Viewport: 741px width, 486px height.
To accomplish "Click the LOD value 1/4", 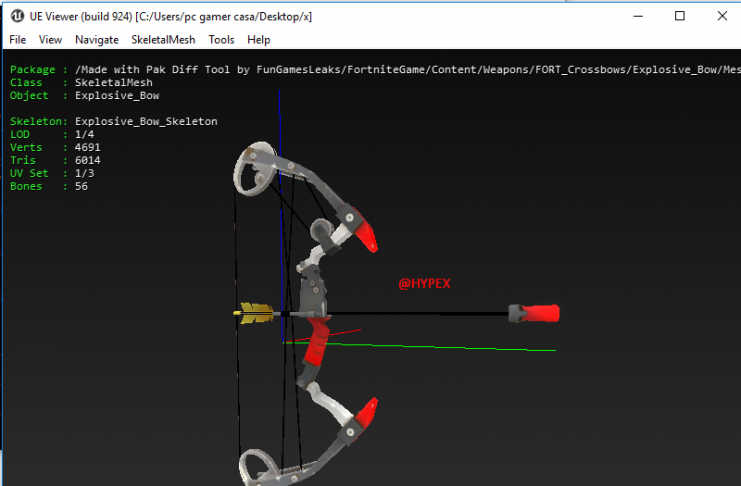I will pyautogui.click(x=84, y=134).
